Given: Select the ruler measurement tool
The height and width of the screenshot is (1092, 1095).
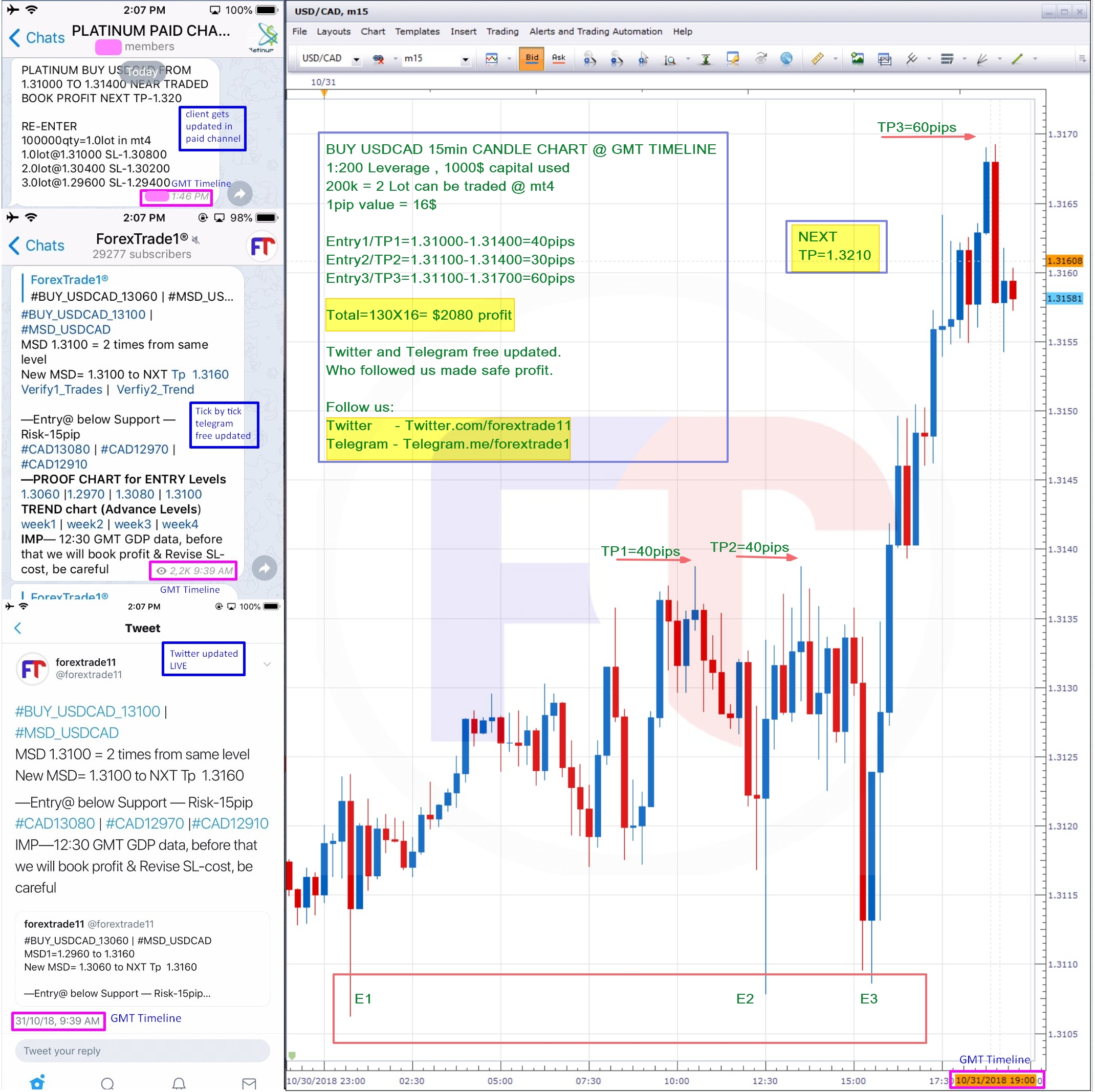Looking at the screenshot, I should [x=817, y=59].
